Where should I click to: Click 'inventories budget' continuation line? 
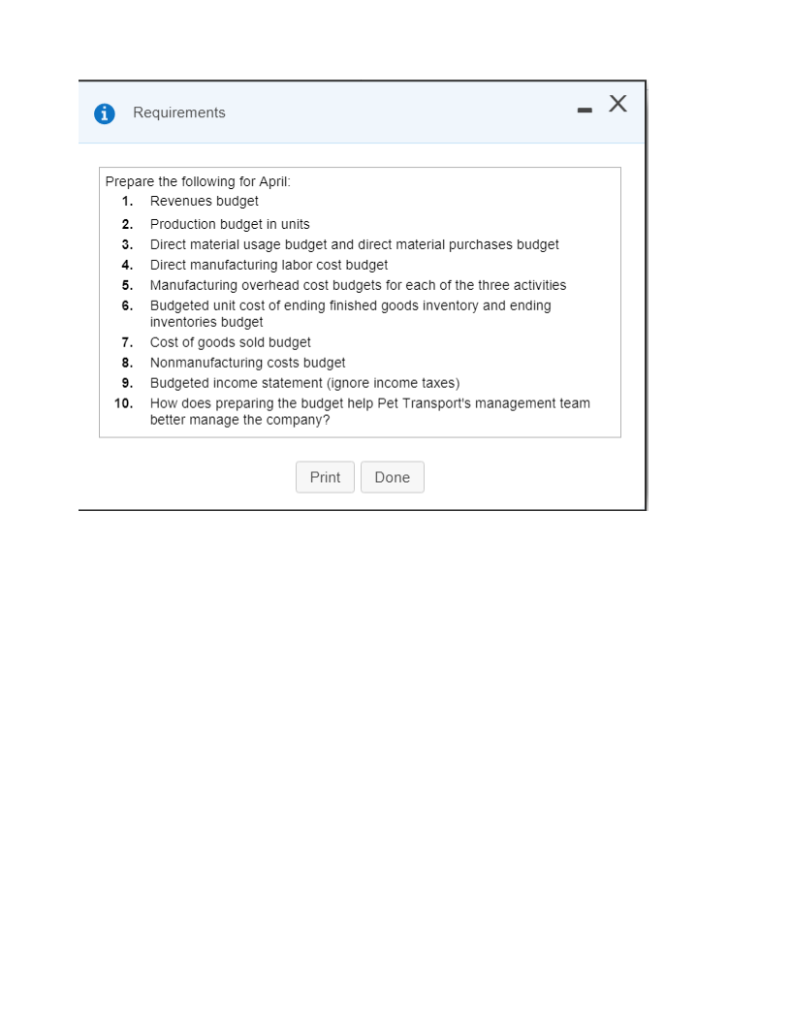(206, 322)
